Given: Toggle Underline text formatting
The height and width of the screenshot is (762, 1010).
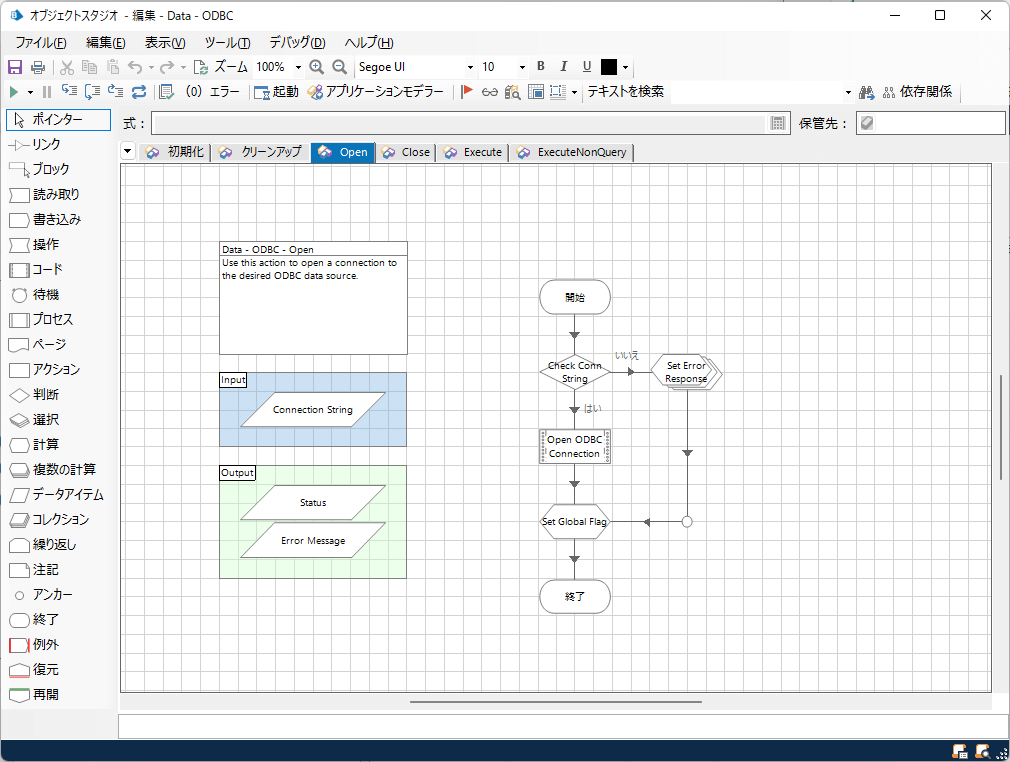Looking at the screenshot, I should (x=587, y=67).
